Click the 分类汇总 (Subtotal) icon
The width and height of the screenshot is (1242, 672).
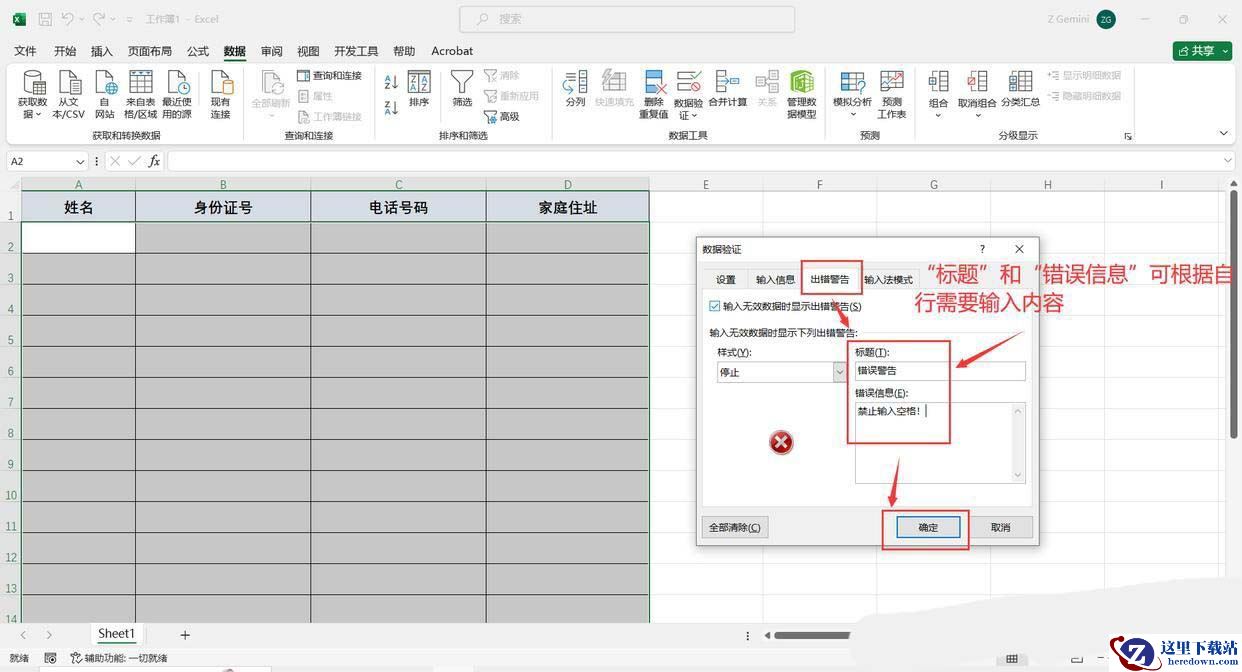tap(1020, 90)
